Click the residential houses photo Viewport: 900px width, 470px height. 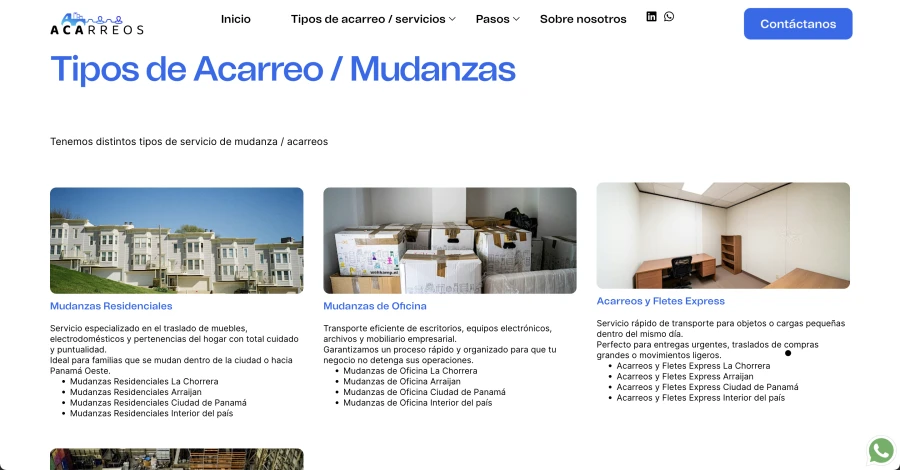[177, 240]
